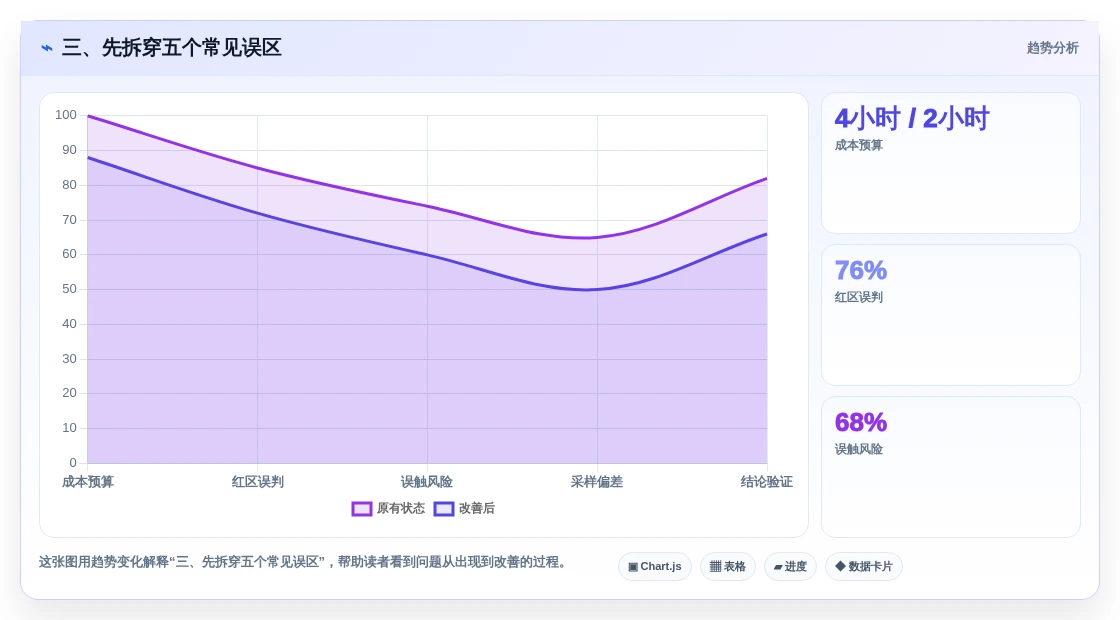Select the 76% value

[861, 271]
